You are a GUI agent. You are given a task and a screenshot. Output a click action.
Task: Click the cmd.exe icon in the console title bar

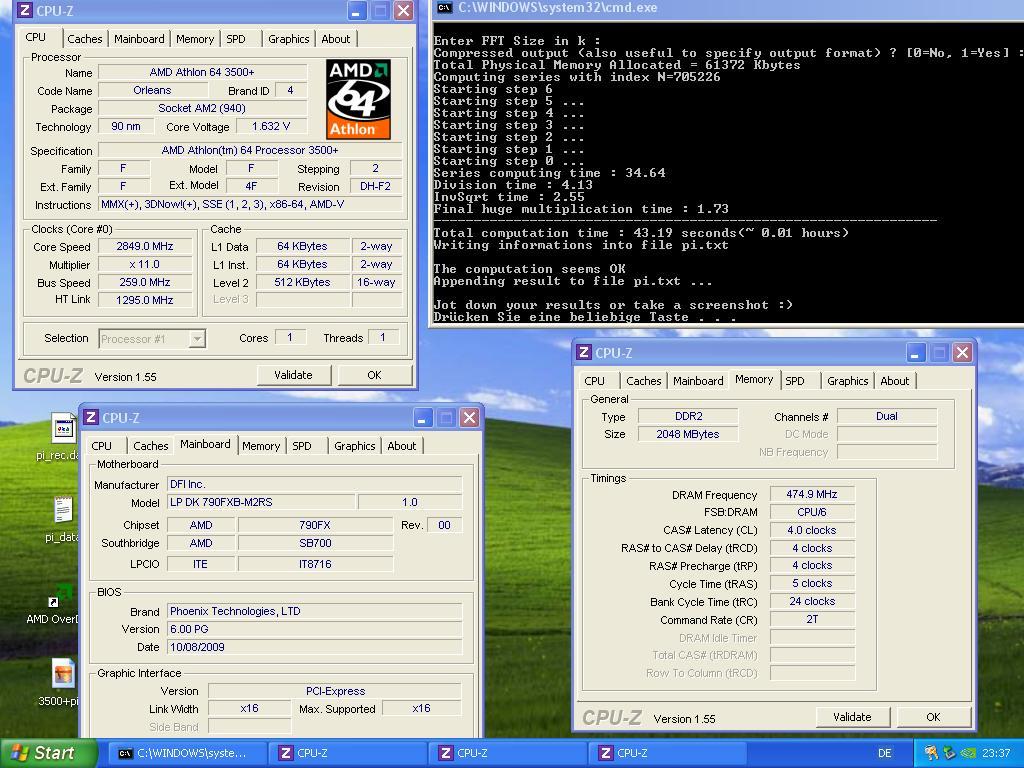tap(445, 8)
